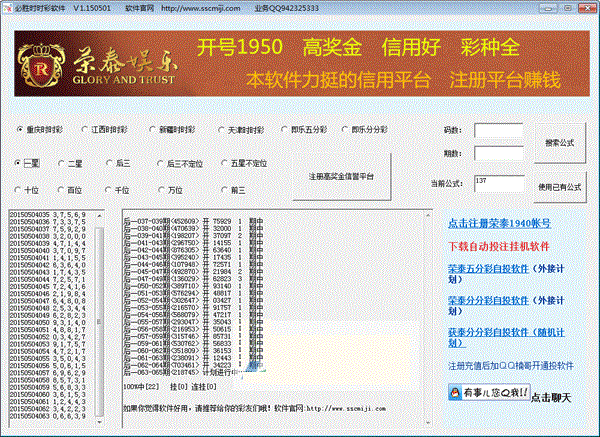Screen dimensions: 600x437
Task: Select draw row 20150504063
Action: (x=48, y=416)
